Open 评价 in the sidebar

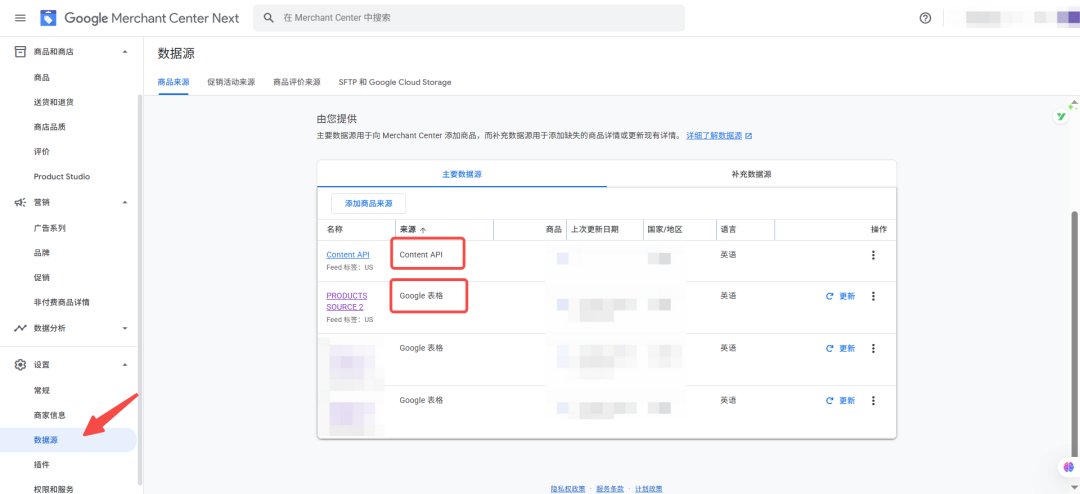(x=41, y=152)
